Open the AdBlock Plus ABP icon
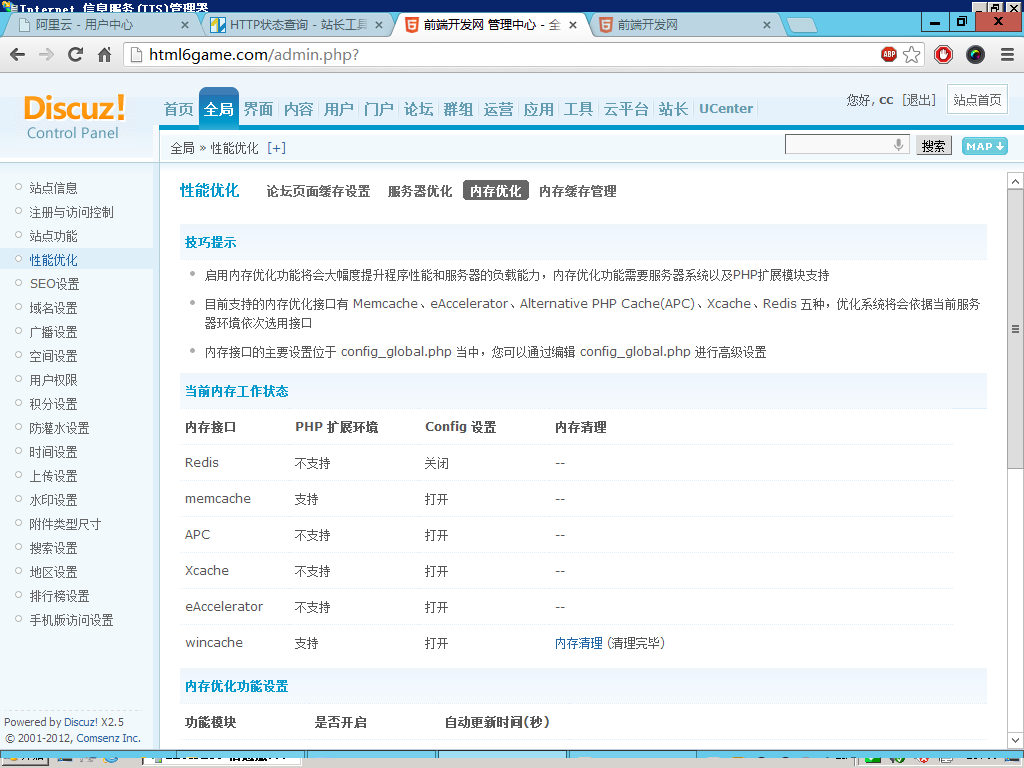Viewport: 1024px width, 768px height. pyautogui.click(x=888, y=55)
